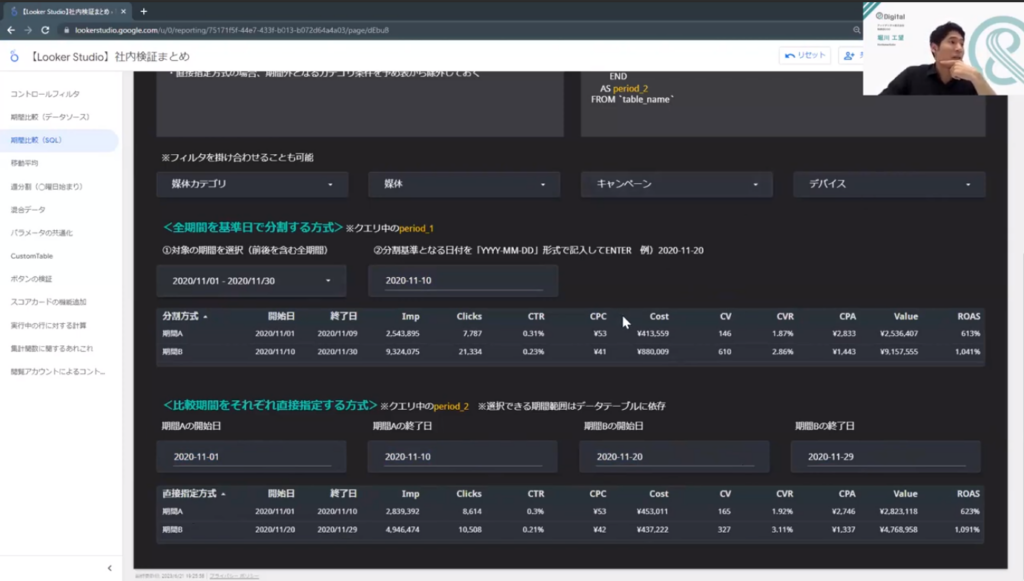
Task: Click the リセット reset button
Action: pyautogui.click(x=805, y=56)
